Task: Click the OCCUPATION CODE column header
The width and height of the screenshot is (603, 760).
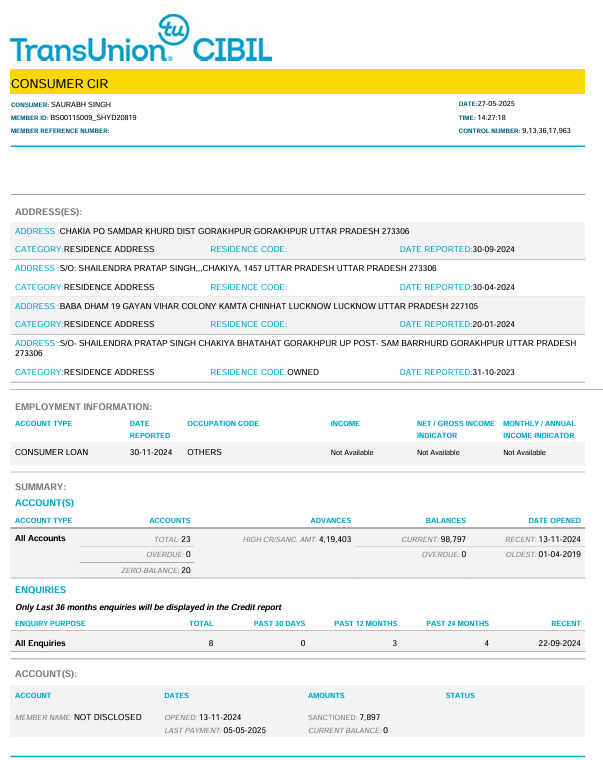Action: 223,423
